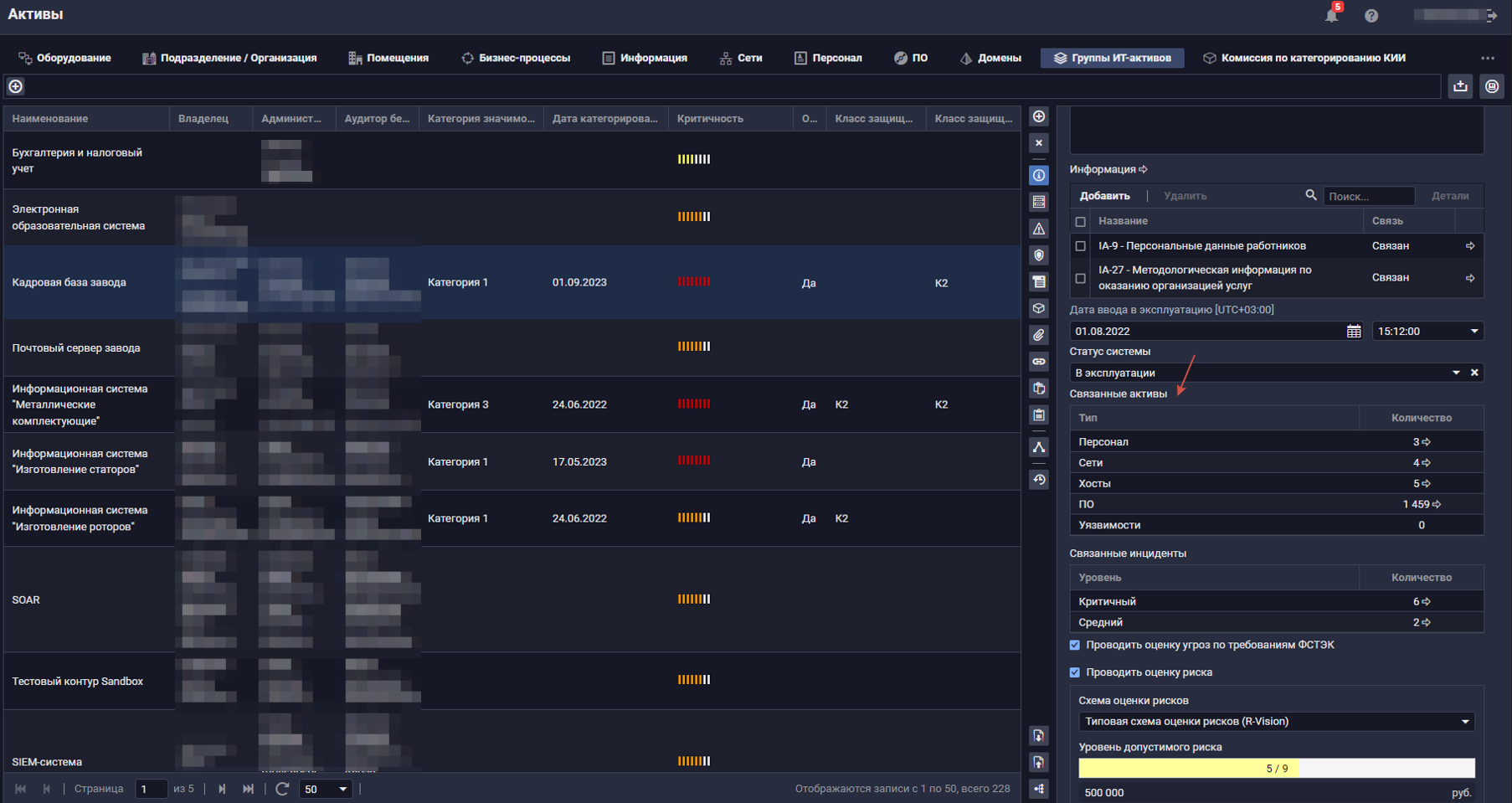Screen dimensions: 1512x803
Task: Click the add asset plus icon in toolbar
Action: pos(16,86)
